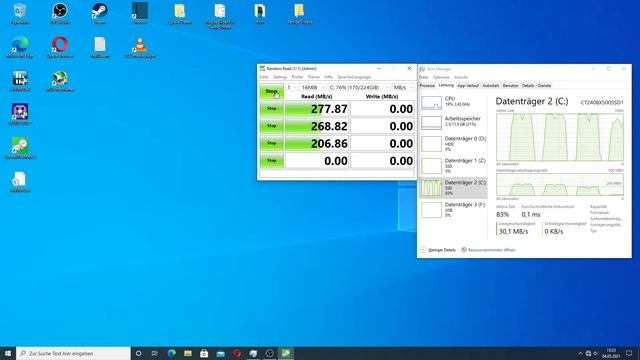
Task: Open the Optionen menu in Task Manager
Action: coord(441,77)
